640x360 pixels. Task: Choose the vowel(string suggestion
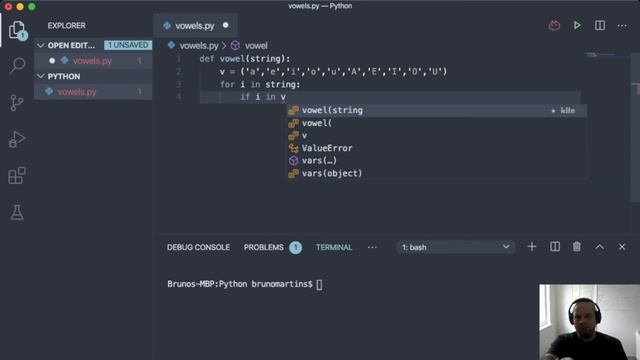tap(437, 110)
